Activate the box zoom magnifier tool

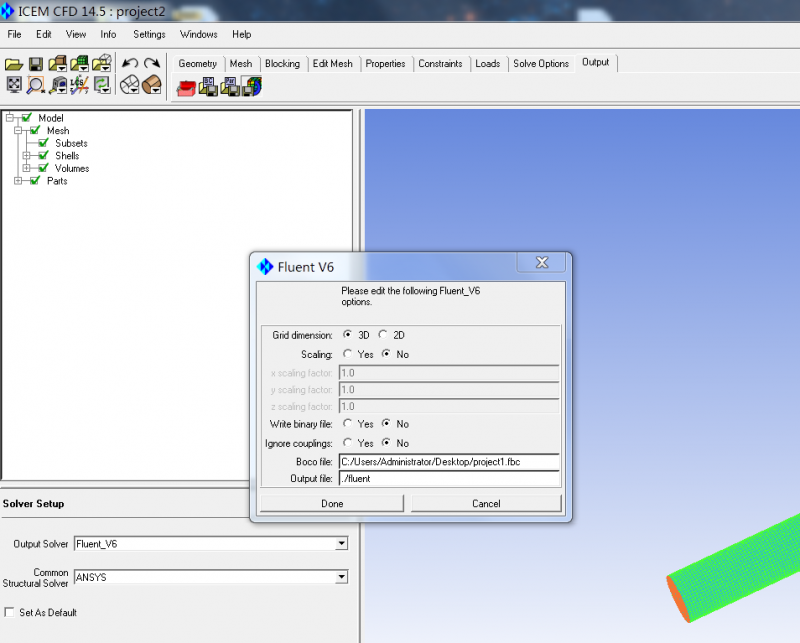pyautogui.click(x=36, y=85)
